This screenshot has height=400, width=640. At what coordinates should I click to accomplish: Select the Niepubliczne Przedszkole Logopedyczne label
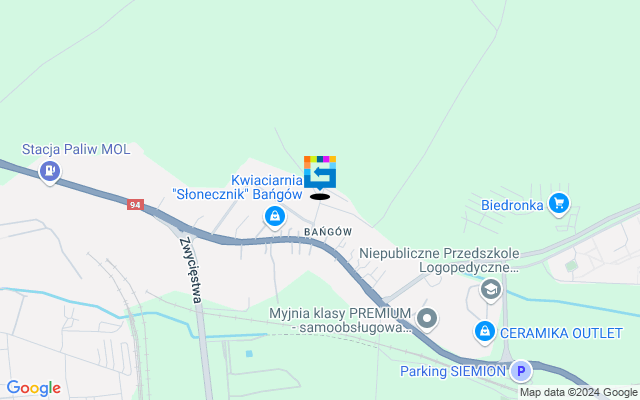(439, 260)
